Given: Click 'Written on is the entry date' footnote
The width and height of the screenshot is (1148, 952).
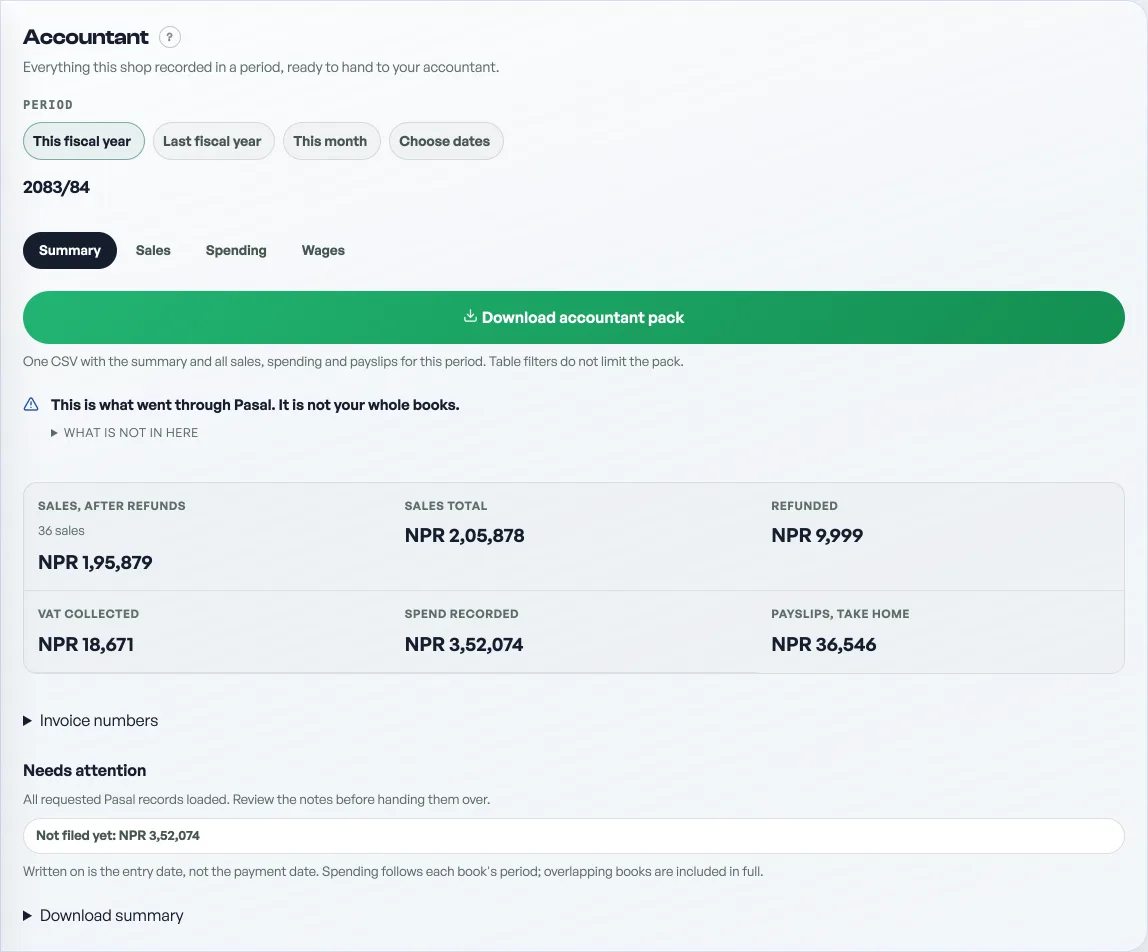Looking at the screenshot, I should (x=393, y=871).
